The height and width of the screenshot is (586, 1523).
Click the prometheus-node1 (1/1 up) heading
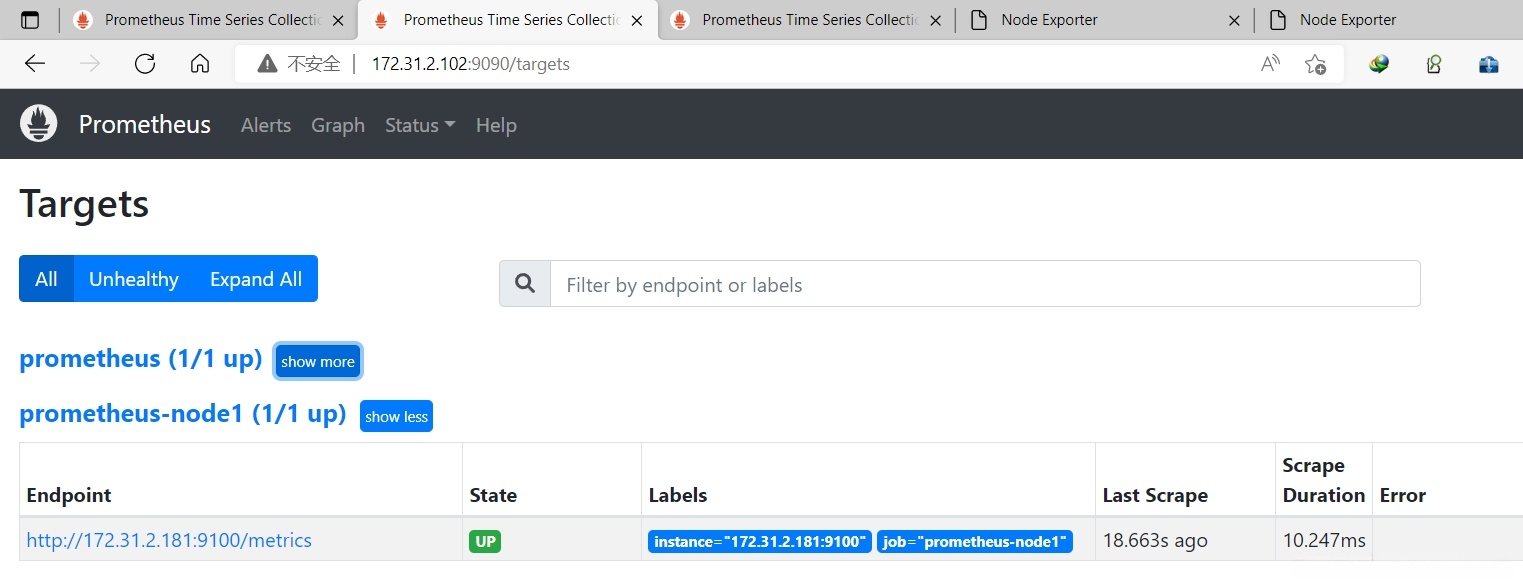[183, 413]
